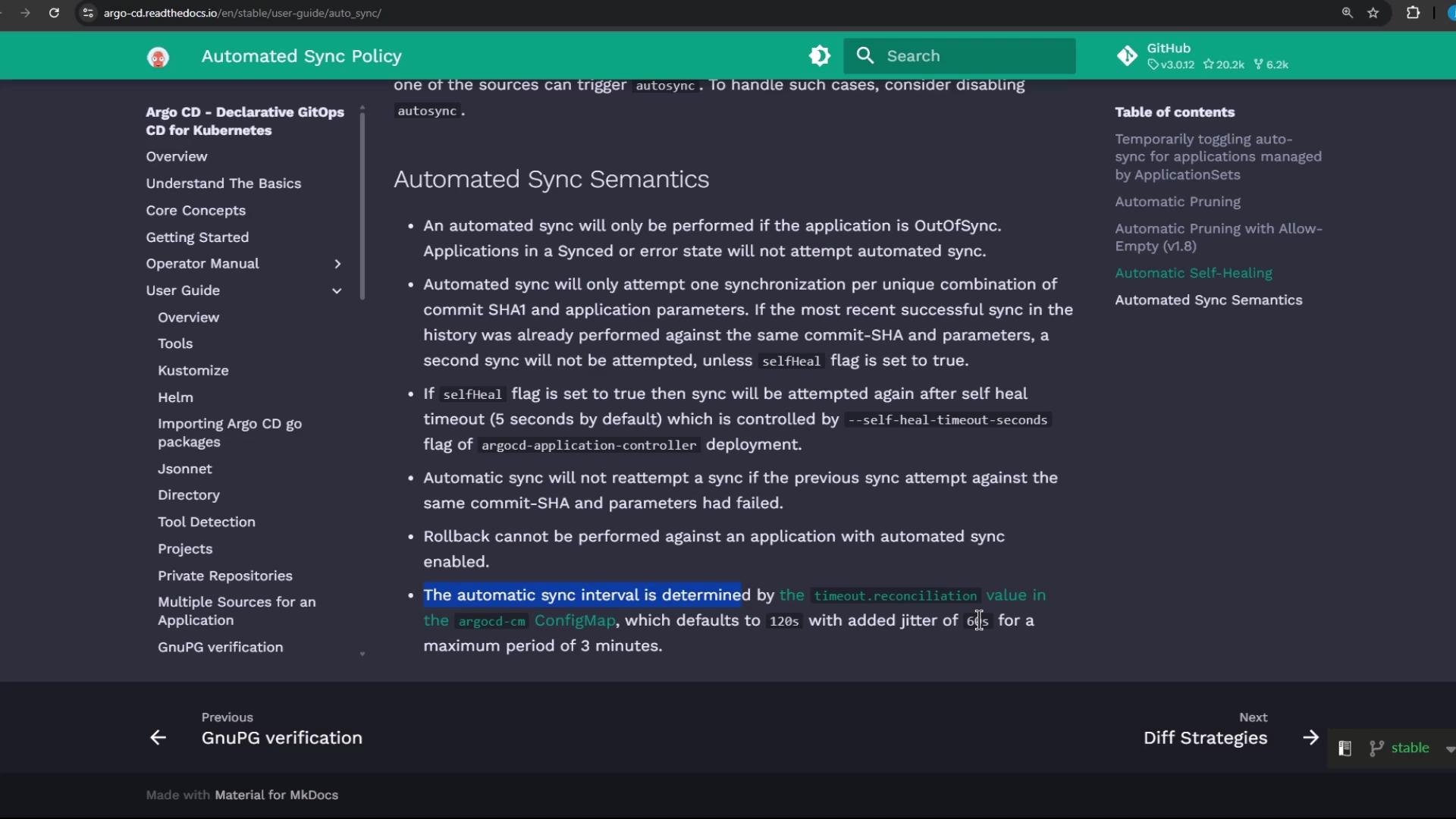The height and width of the screenshot is (819, 1456).
Task: Open Importing Argo CD go packages
Action: pyautogui.click(x=230, y=433)
